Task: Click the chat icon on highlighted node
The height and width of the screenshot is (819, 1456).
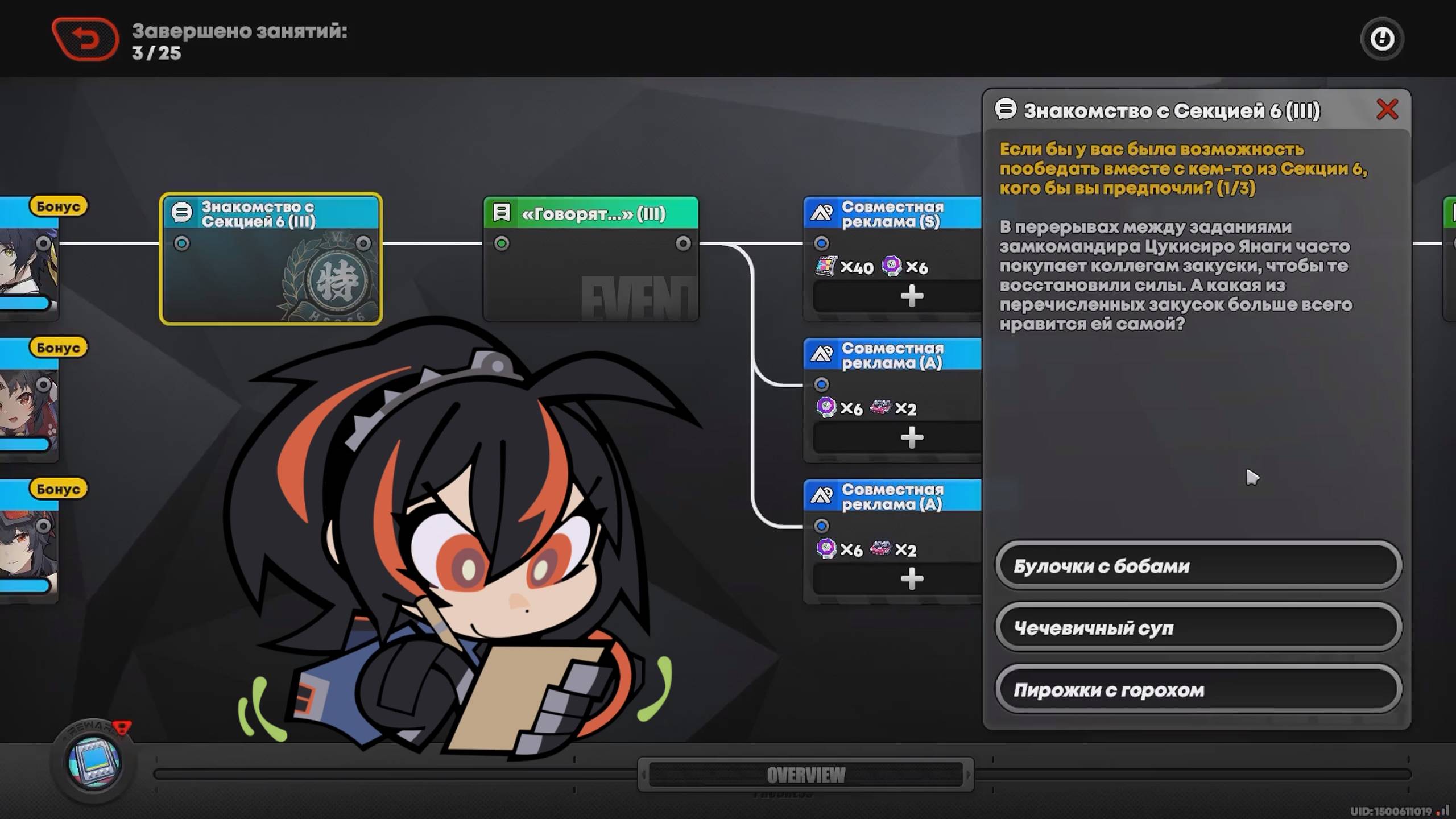Action: click(182, 213)
